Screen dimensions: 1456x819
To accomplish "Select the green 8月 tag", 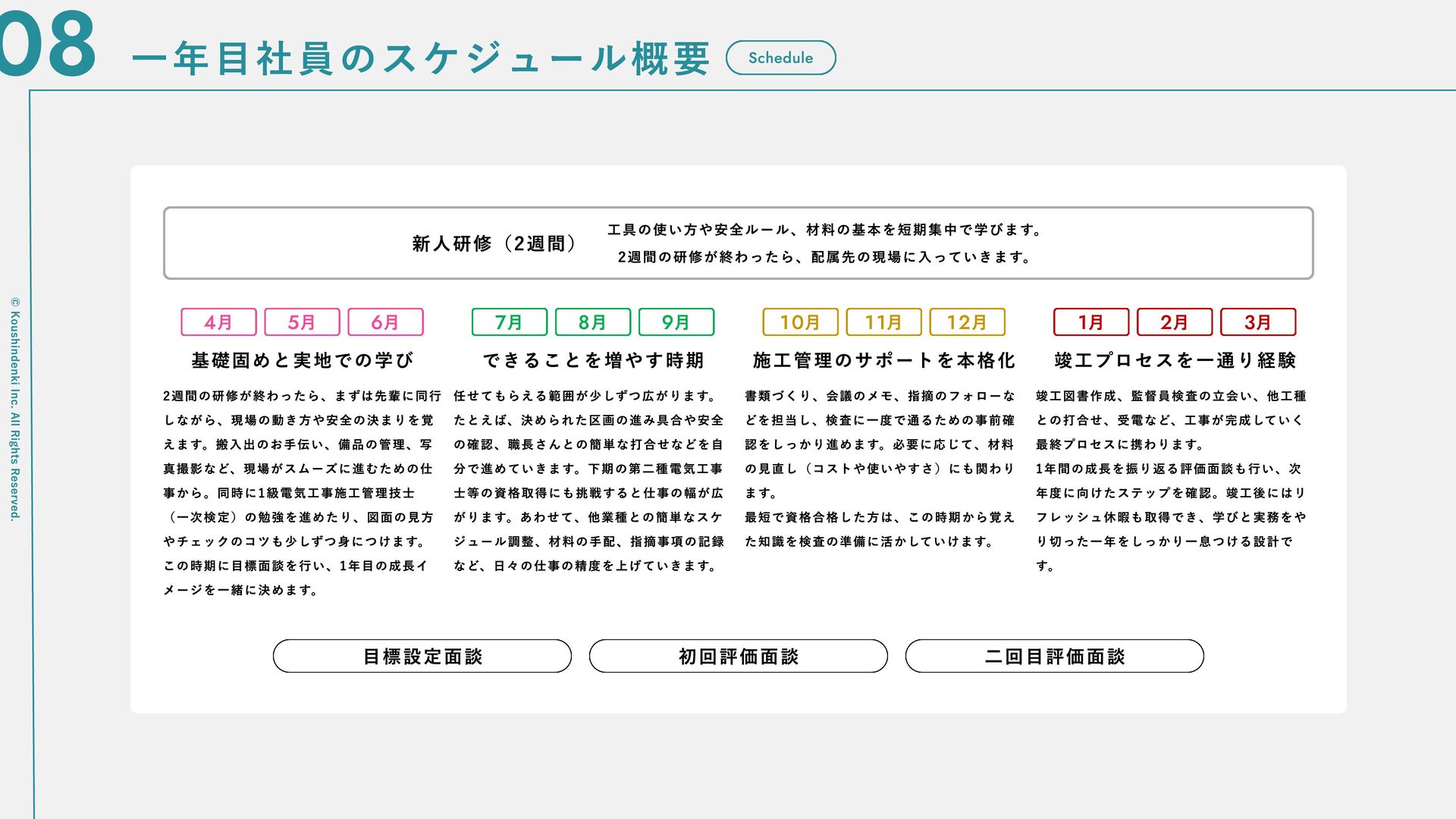I will tap(592, 322).
